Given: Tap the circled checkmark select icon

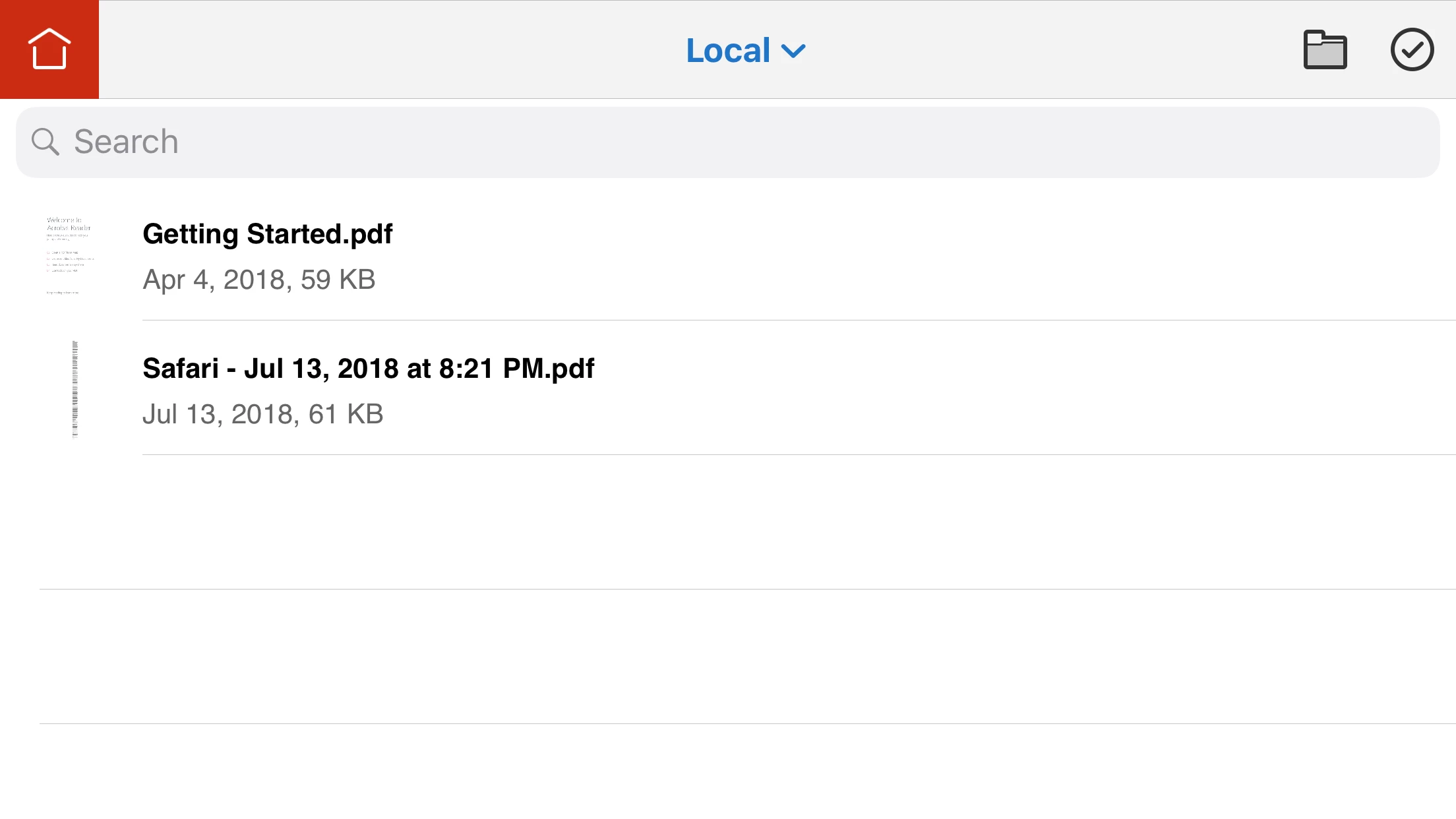Looking at the screenshot, I should pos(1412,50).
